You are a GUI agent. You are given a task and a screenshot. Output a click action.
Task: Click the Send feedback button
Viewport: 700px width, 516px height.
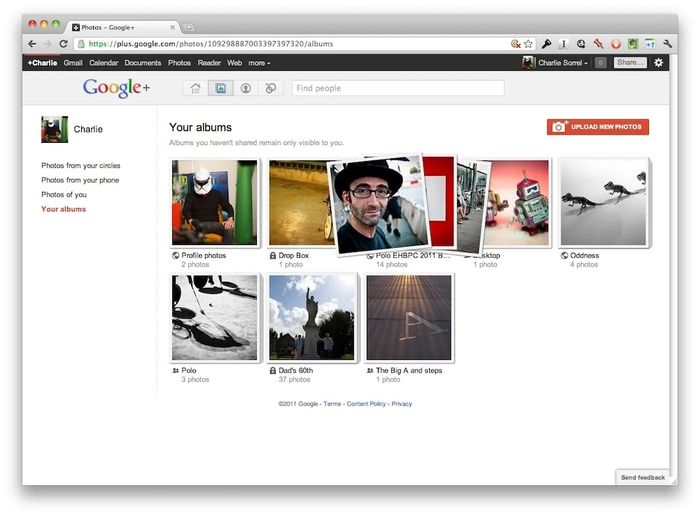point(642,477)
